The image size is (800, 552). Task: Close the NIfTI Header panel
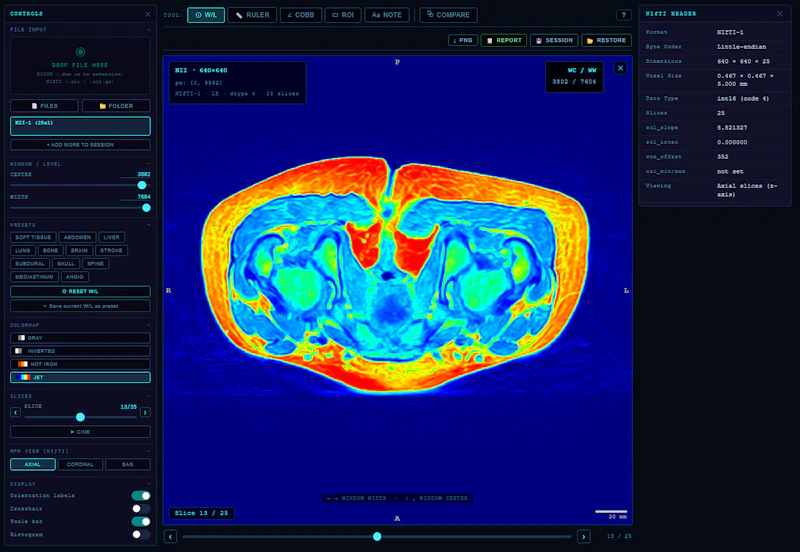[780, 14]
